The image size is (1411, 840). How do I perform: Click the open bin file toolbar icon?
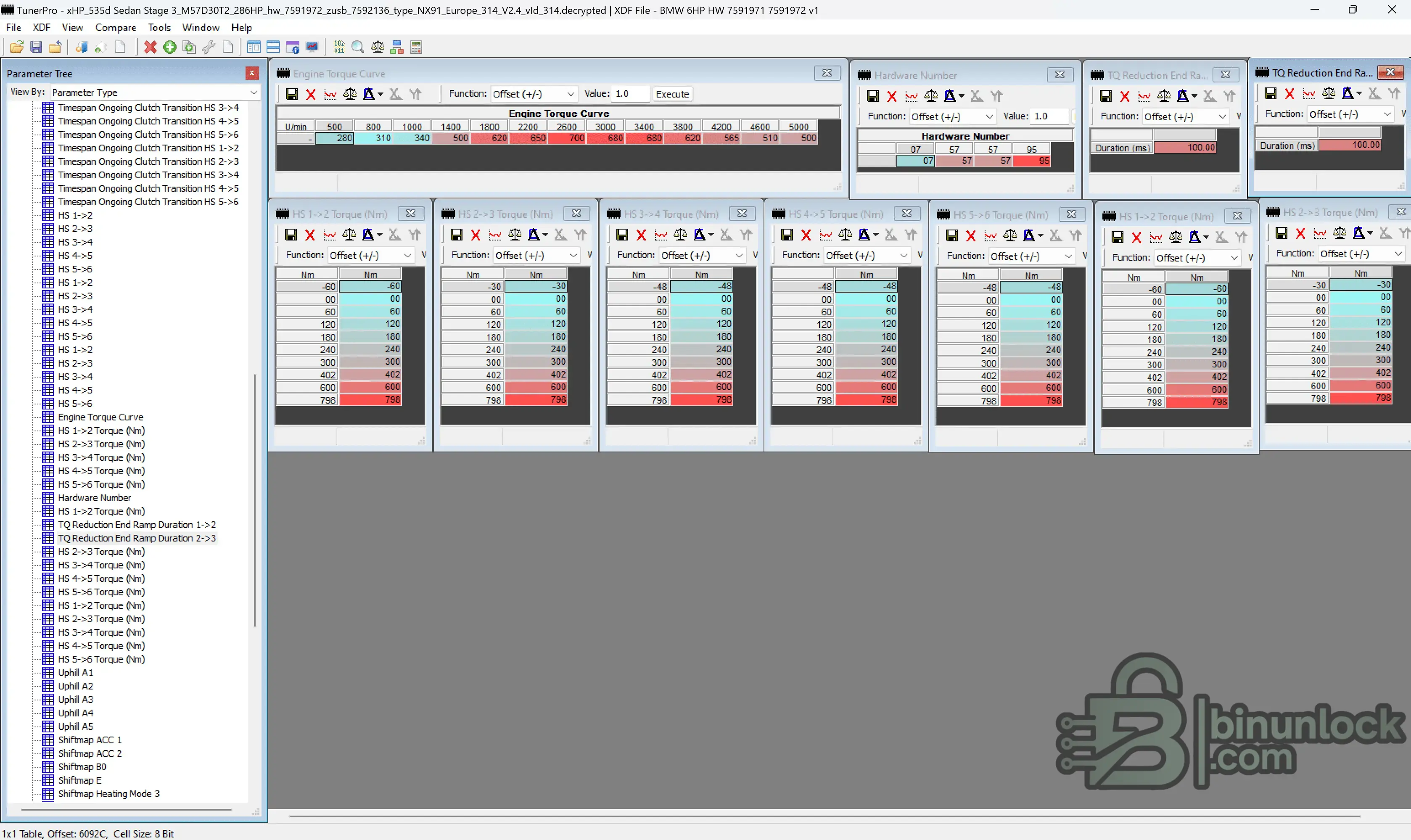click(x=16, y=47)
